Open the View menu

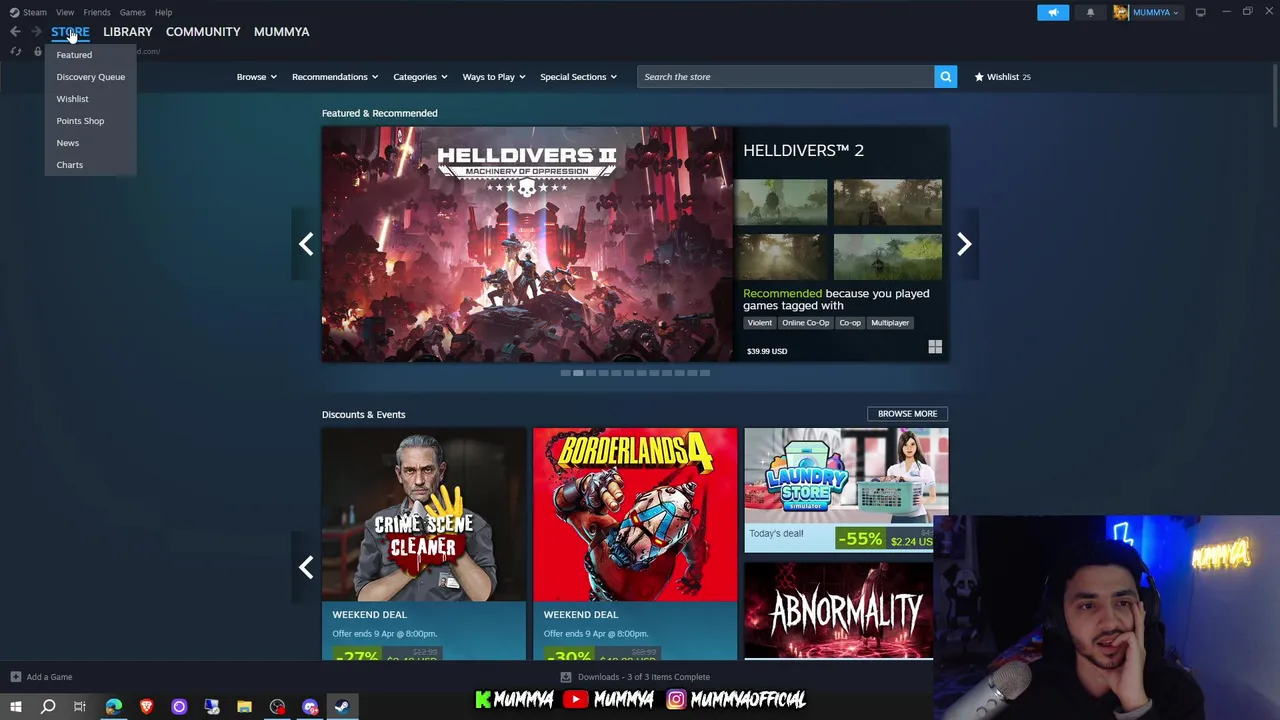(x=65, y=12)
